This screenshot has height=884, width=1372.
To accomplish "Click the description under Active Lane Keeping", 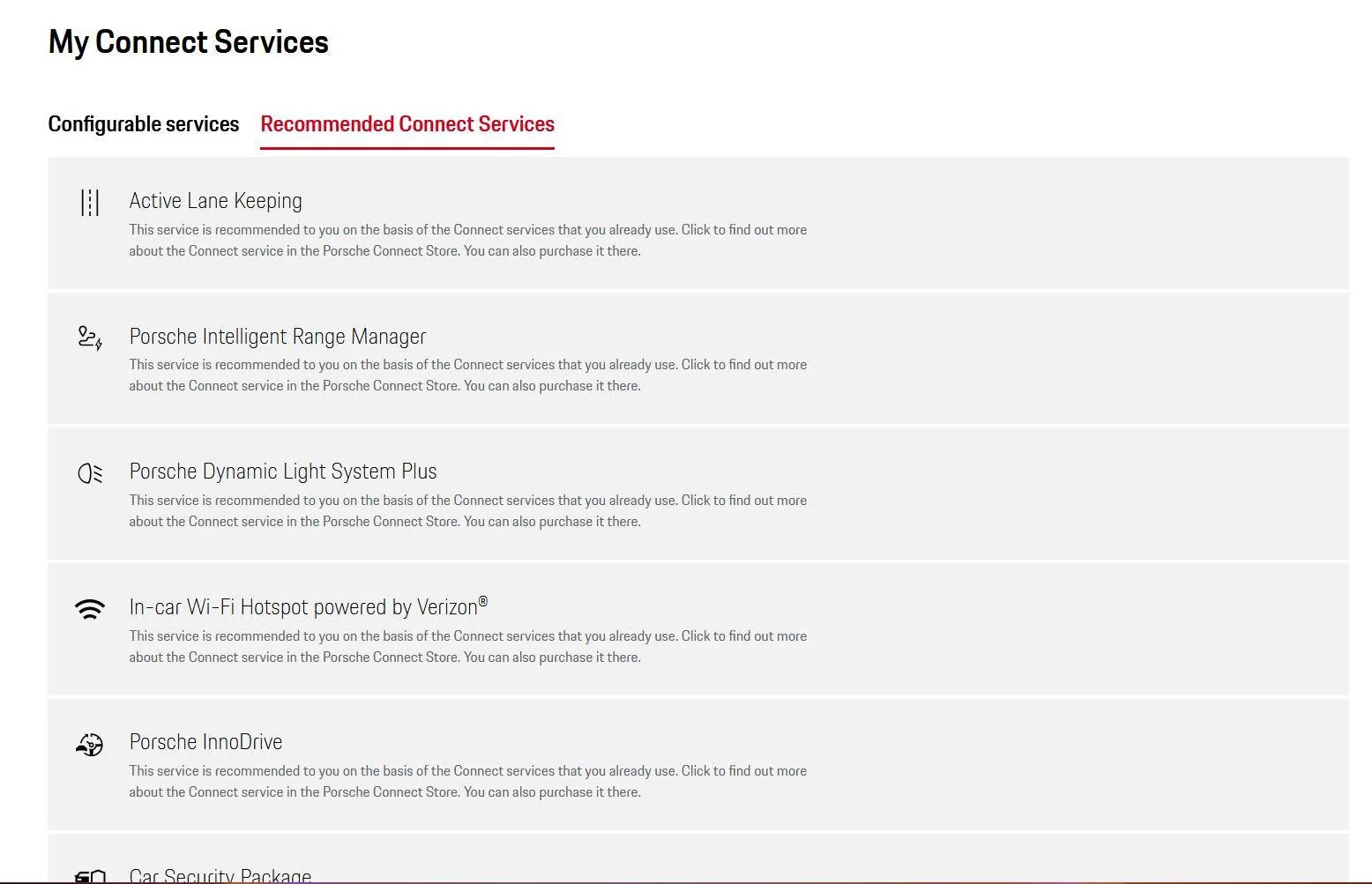I will (468, 241).
